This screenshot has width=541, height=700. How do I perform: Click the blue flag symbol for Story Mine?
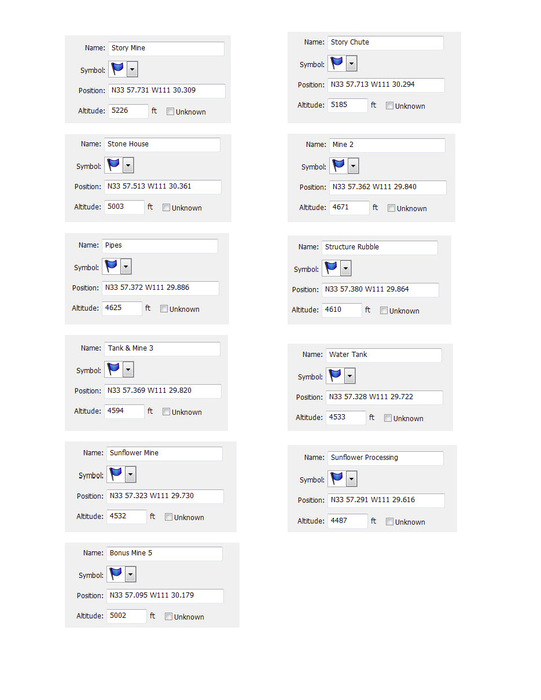coord(117,69)
